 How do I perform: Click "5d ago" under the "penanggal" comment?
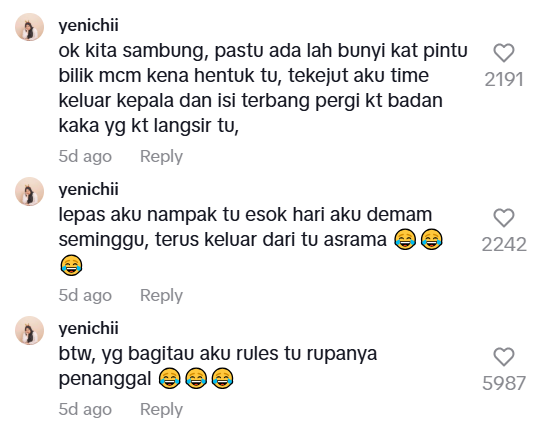tap(85, 409)
